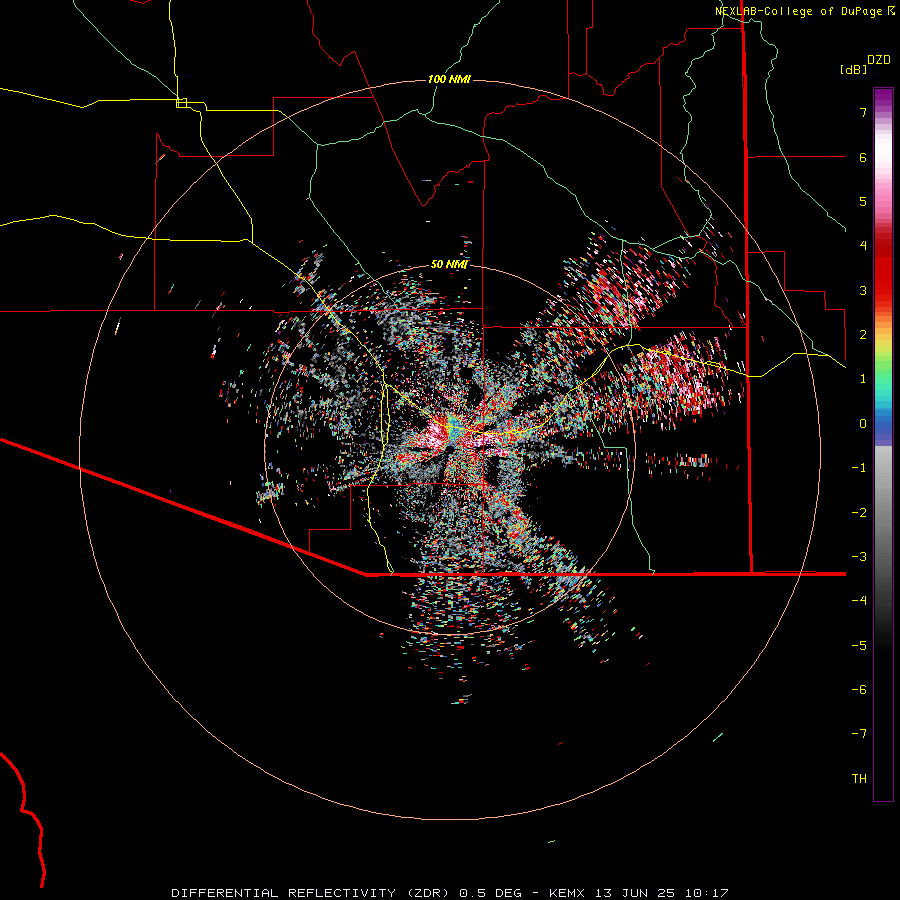
Task: Click the TH threshold label on legend
Action: [x=859, y=779]
